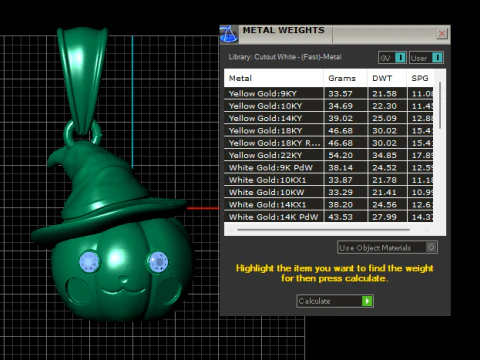Close the Metal Weights panel
Image resolution: width=480 pixels, height=360 pixels.
442,34
